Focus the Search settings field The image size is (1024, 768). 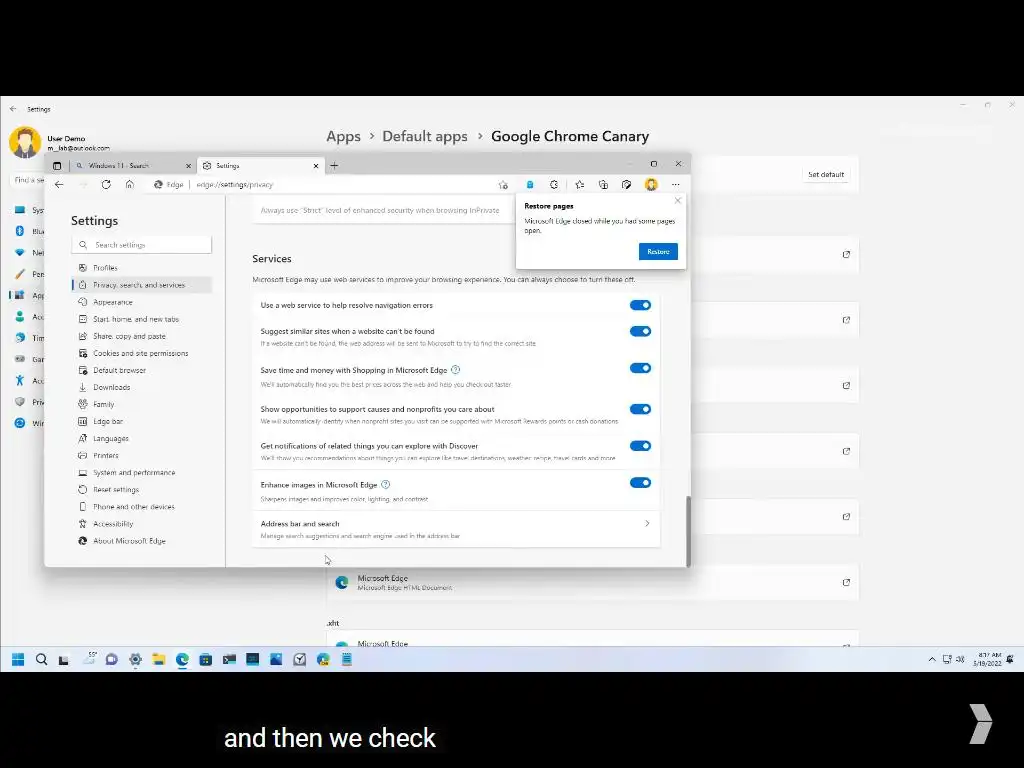pos(142,245)
